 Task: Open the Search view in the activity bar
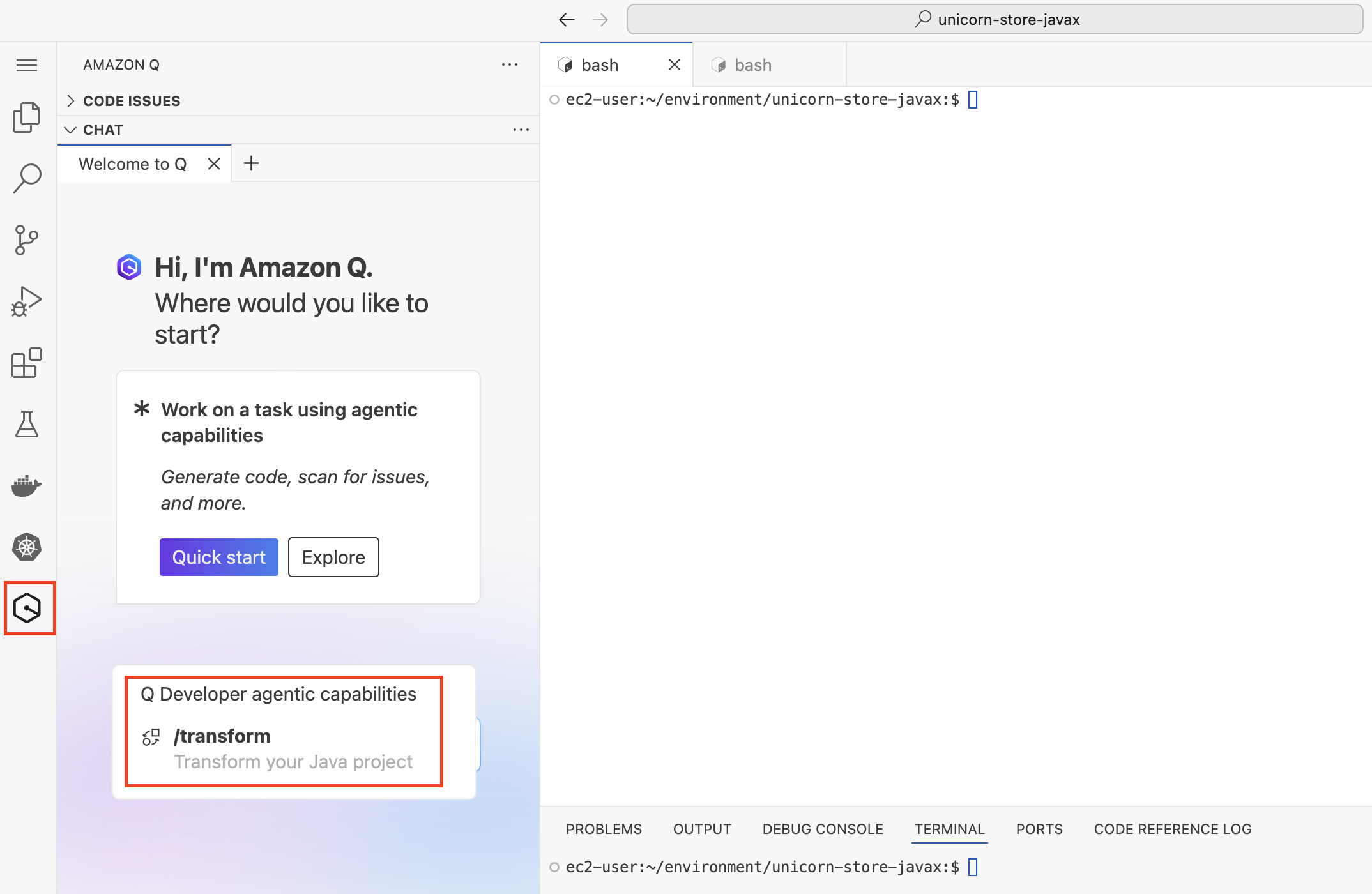pos(27,178)
